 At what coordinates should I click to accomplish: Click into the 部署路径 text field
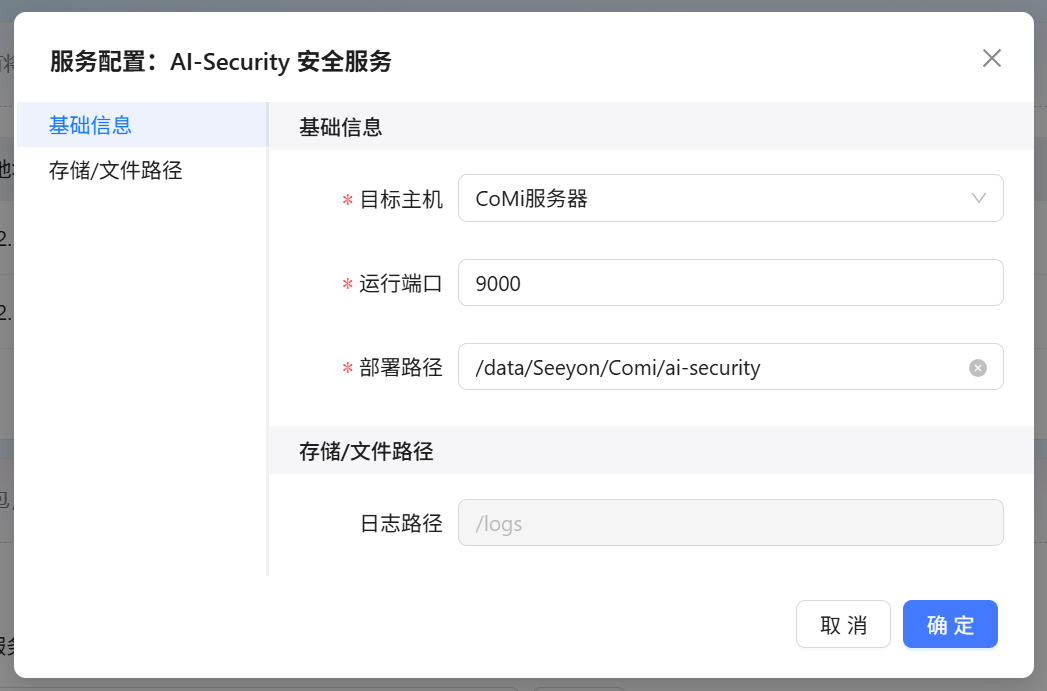pos(710,367)
